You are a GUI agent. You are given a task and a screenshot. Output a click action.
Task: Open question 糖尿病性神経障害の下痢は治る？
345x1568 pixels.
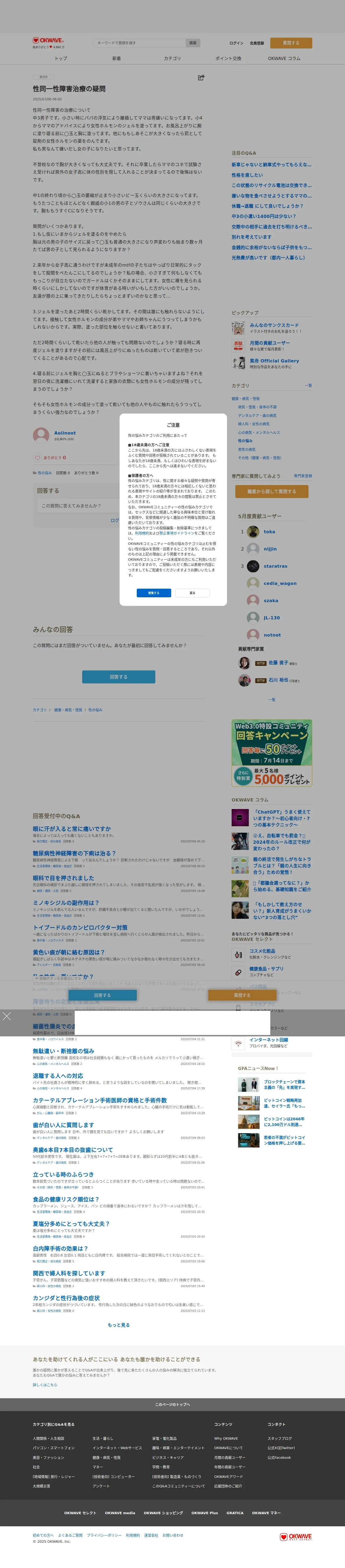[74, 853]
